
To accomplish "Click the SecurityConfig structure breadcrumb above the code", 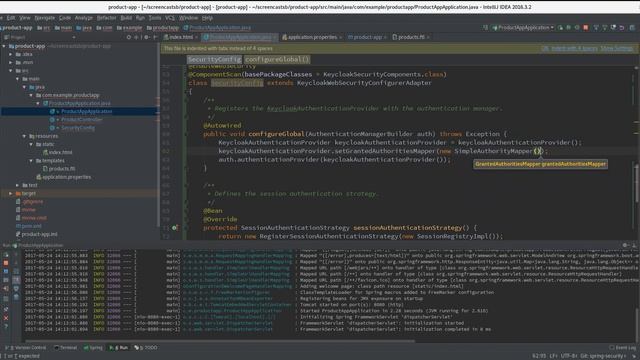I will click(214, 59).
